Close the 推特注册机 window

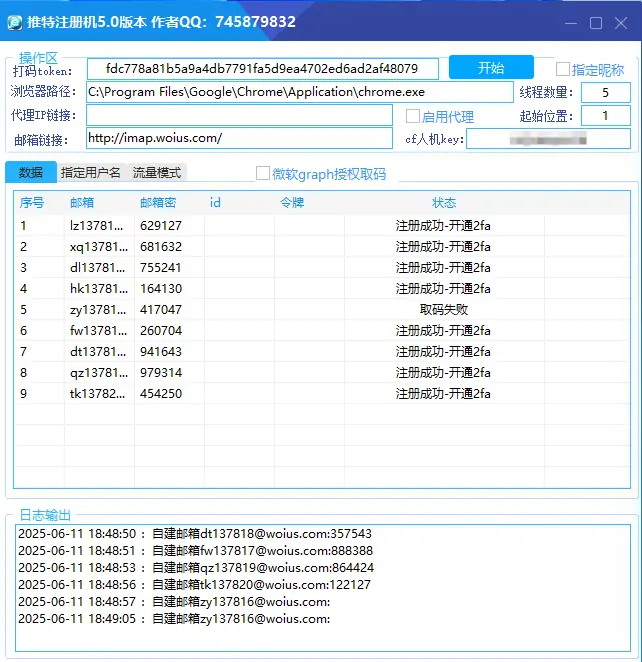[x=620, y=23]
